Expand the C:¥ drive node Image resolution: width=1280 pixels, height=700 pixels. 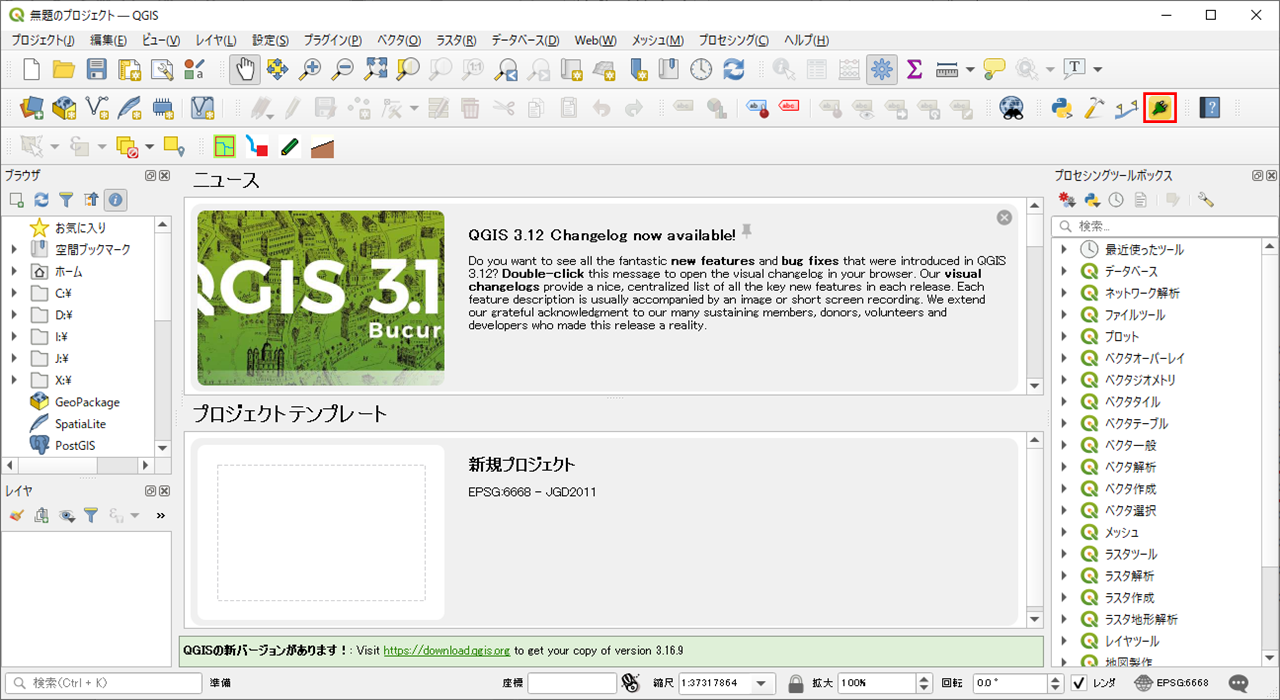(x=14, y=293)
